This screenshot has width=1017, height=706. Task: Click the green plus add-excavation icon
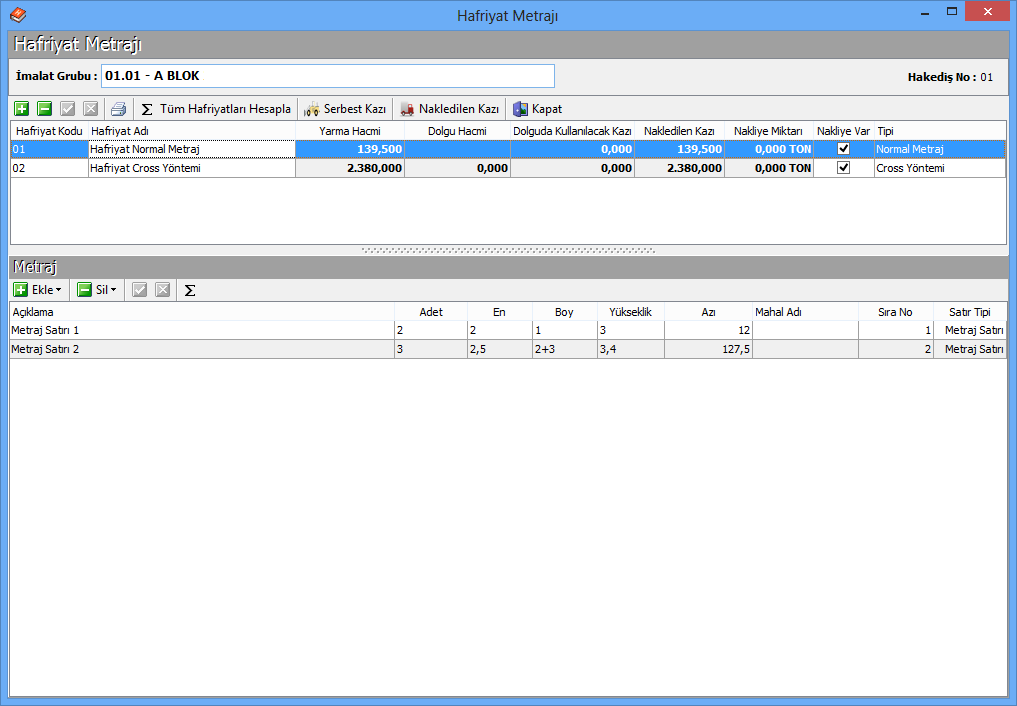coord(21,109)
